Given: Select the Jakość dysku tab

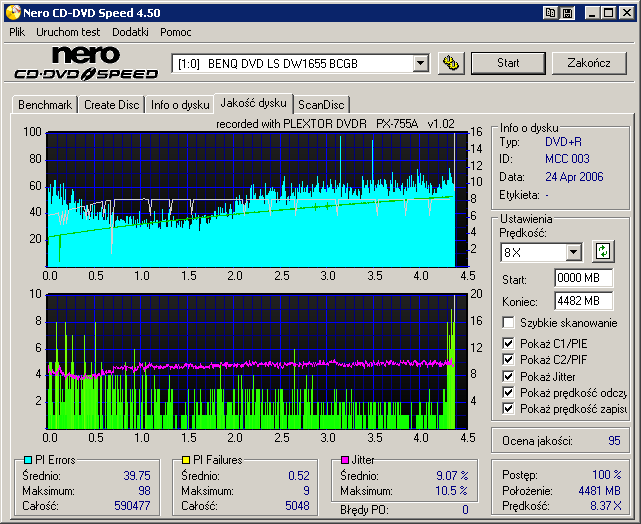Looking at the screenshot, I should [253, 103].
